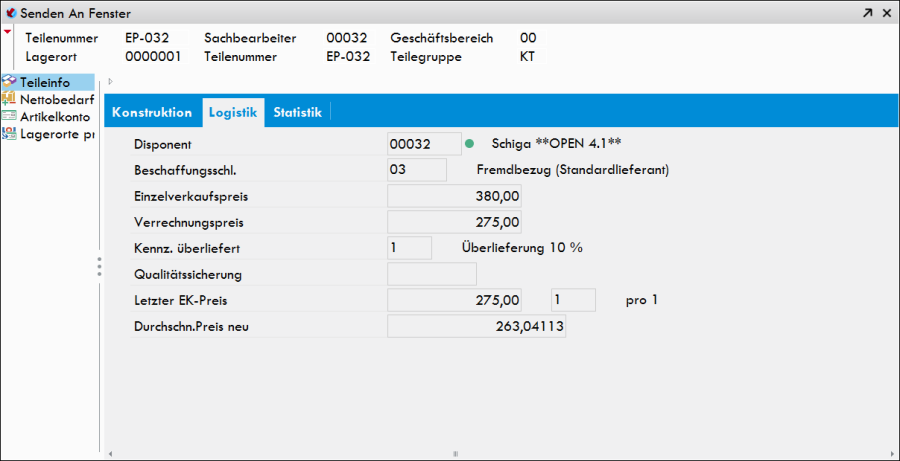Click the vertical dots sidebar splitter handle
The width and height of the screenshot is (900, 461).
(99, 267)
